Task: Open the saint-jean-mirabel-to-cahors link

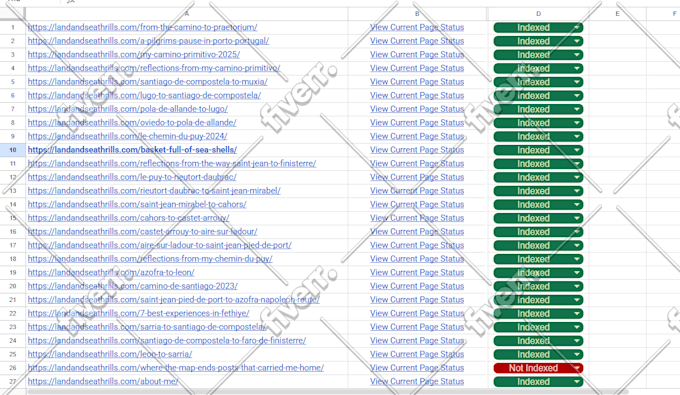Action: tap(137, 204)
